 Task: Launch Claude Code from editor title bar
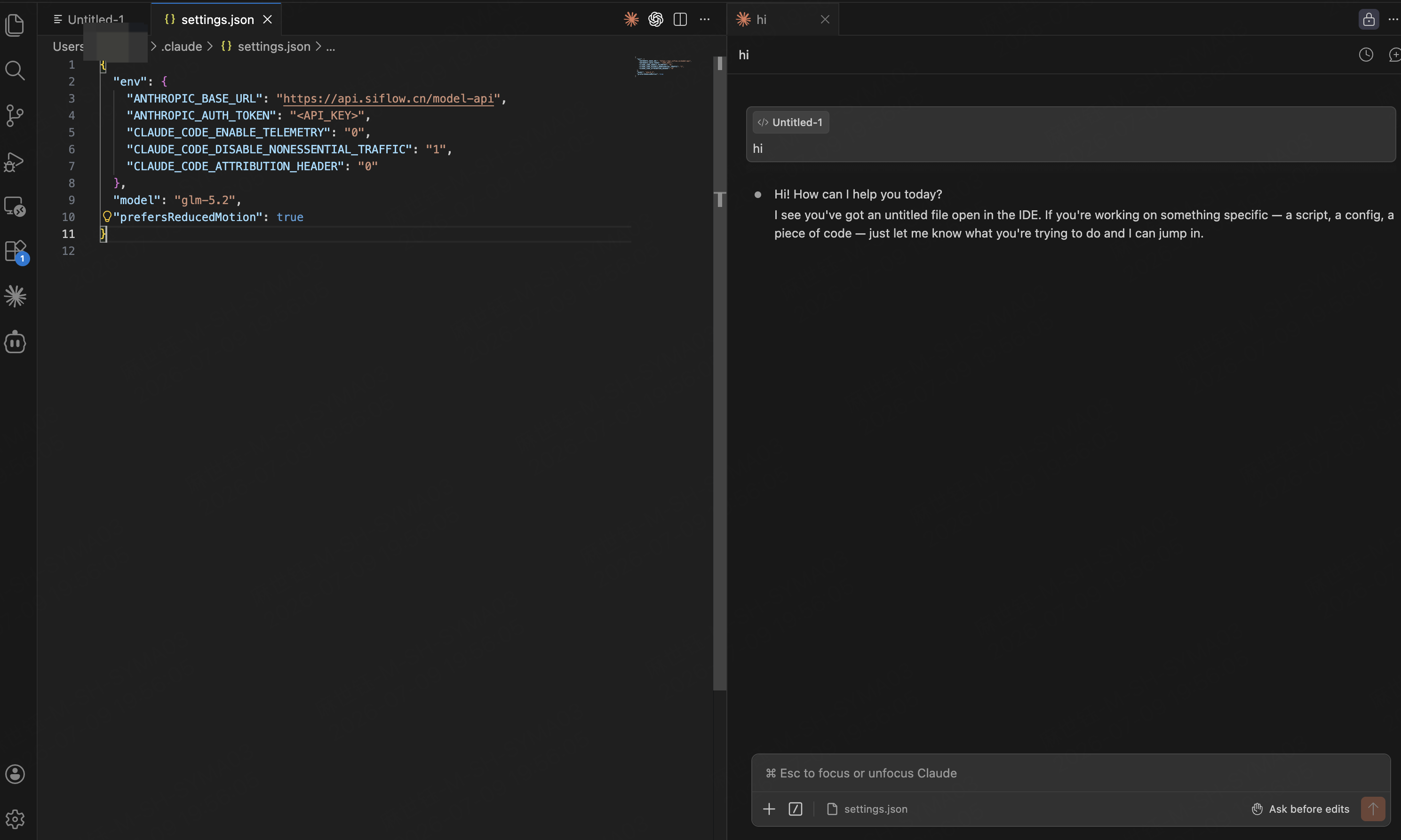(631, 19)
